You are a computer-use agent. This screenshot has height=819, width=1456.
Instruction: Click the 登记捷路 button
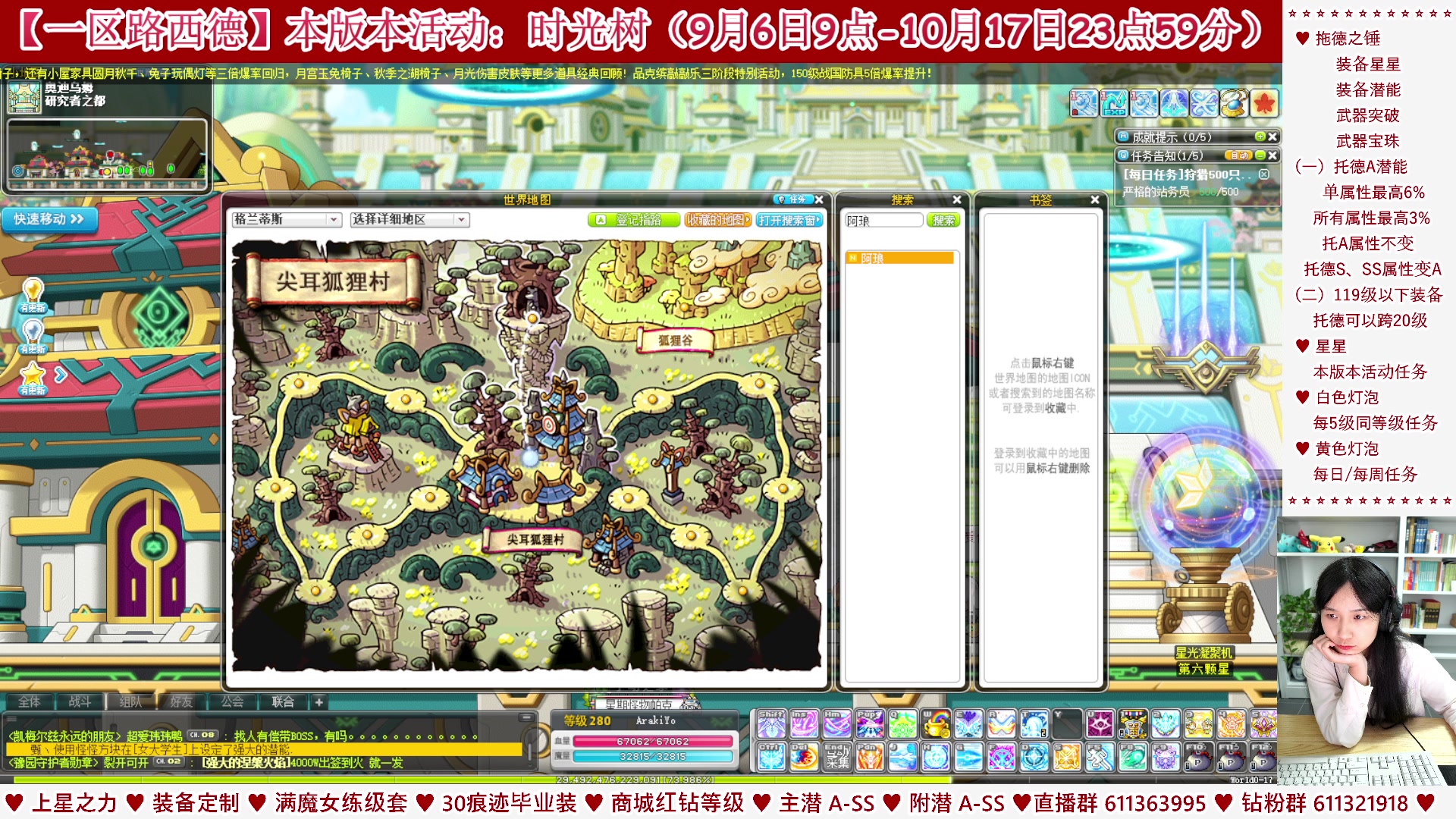point(633,220)
